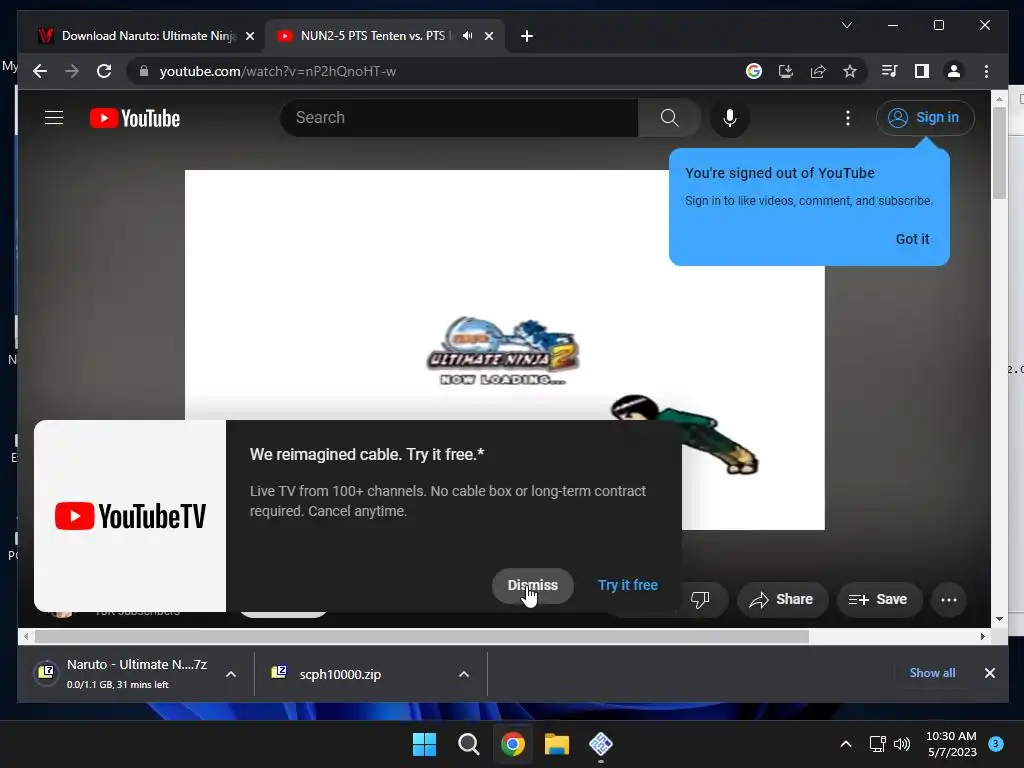The image size is (1024, 768).
Task: Dismiss the signed-out tip with Got it
Action: pyautogui.click(x=912, y=239)
